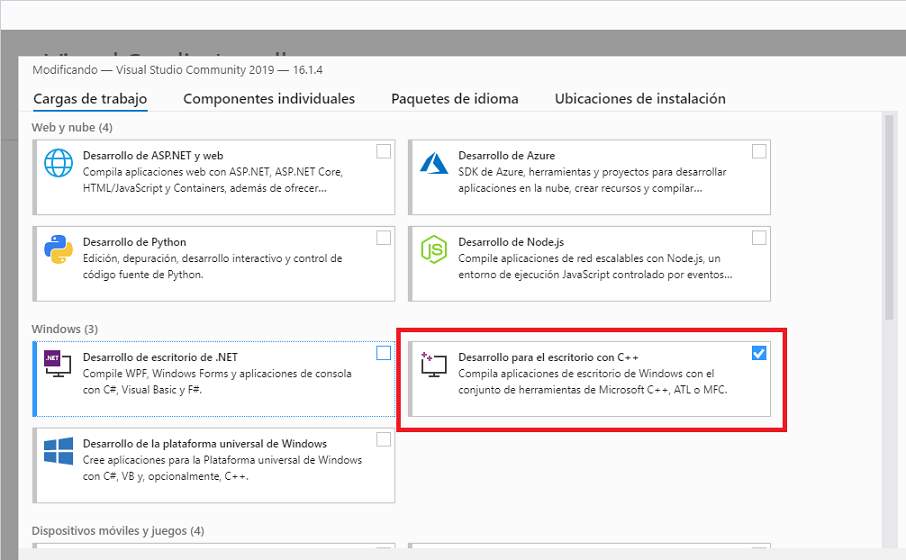Check the Desarrollo de Node.js workload

[759, 238]
